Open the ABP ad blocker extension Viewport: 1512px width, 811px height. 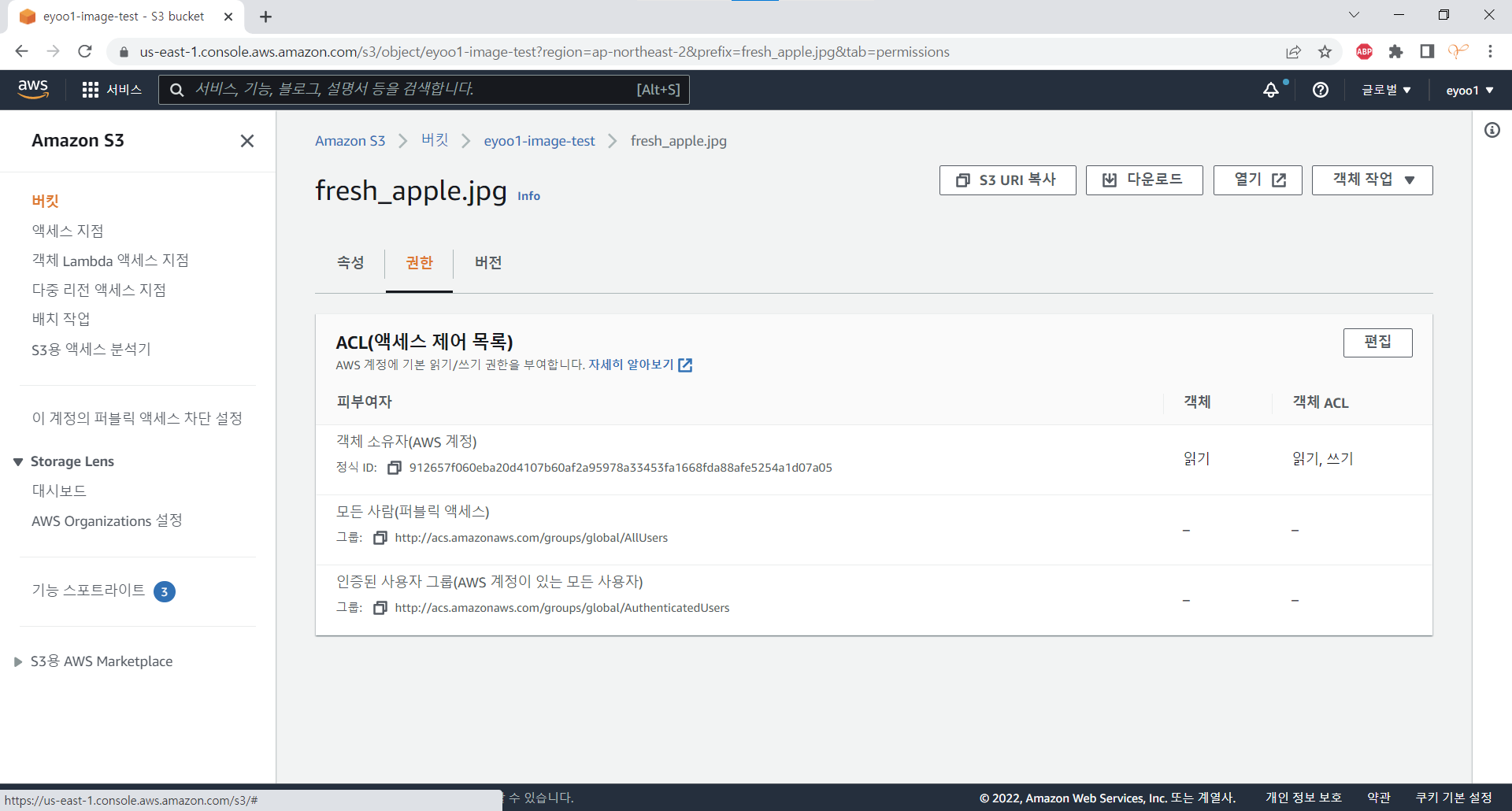[x=1365, y=52]
